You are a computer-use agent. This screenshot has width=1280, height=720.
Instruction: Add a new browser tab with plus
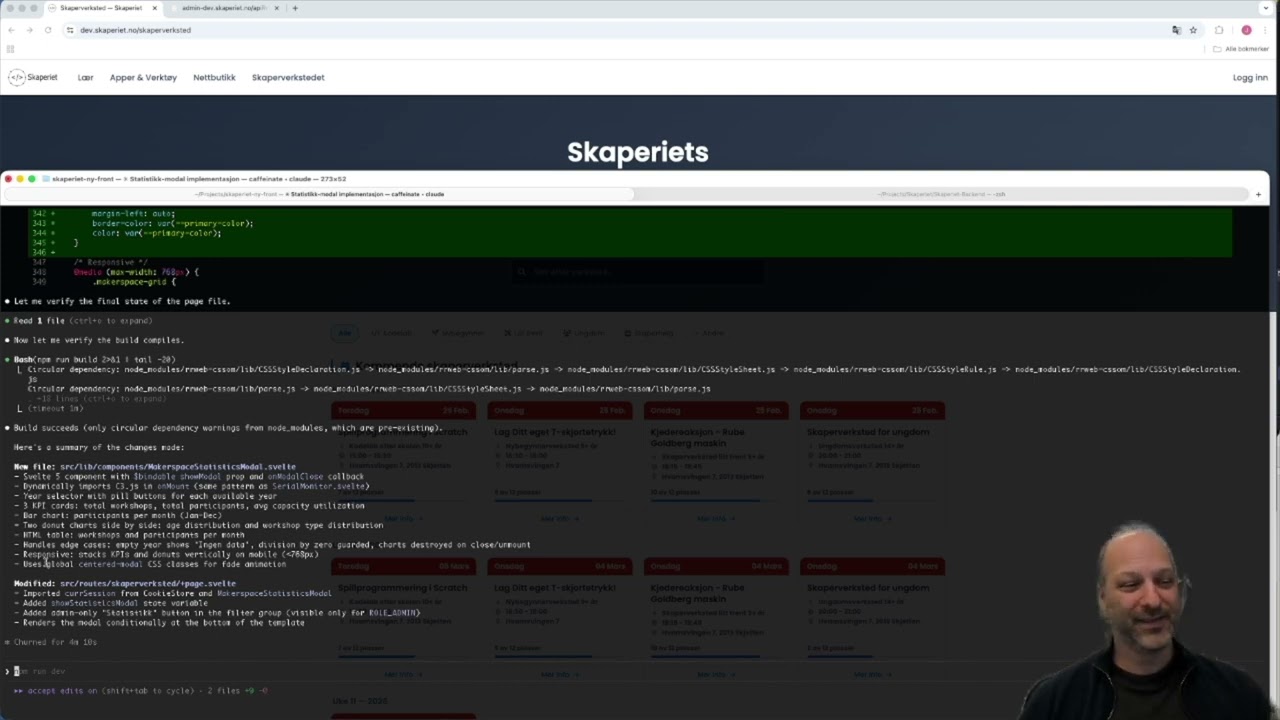coord(295,8)
